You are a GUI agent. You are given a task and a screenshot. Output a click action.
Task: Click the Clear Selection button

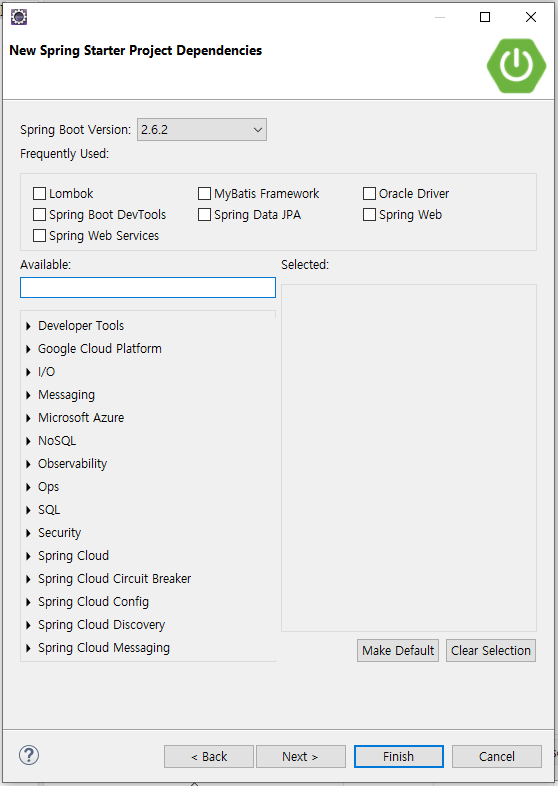pos(491,651)
